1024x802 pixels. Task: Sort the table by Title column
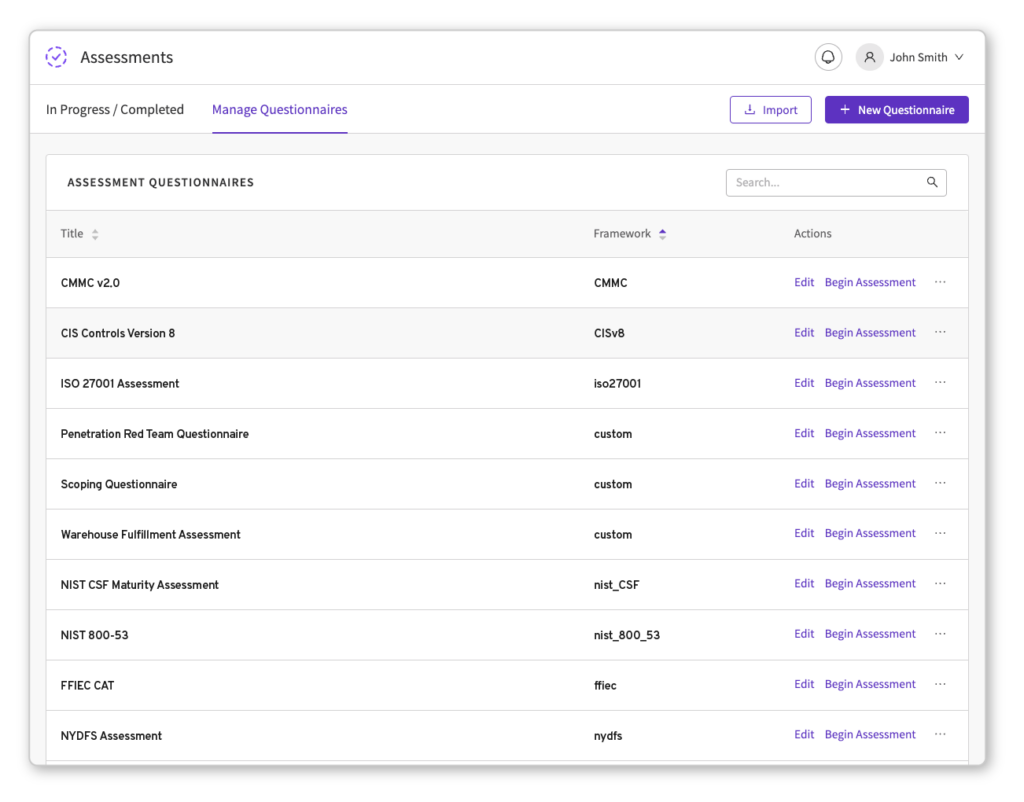(x=95, y=234)
